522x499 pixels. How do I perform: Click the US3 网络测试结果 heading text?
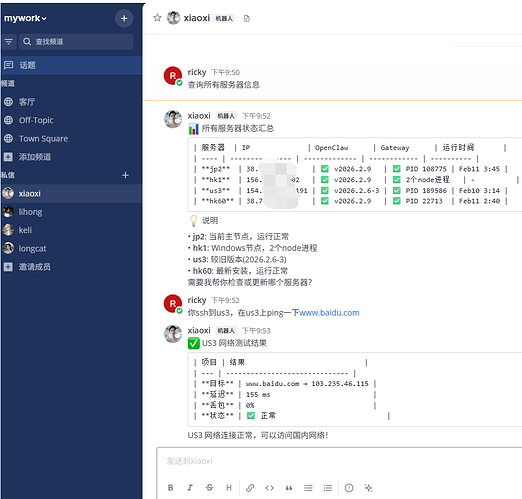click(x=234, y=343)
